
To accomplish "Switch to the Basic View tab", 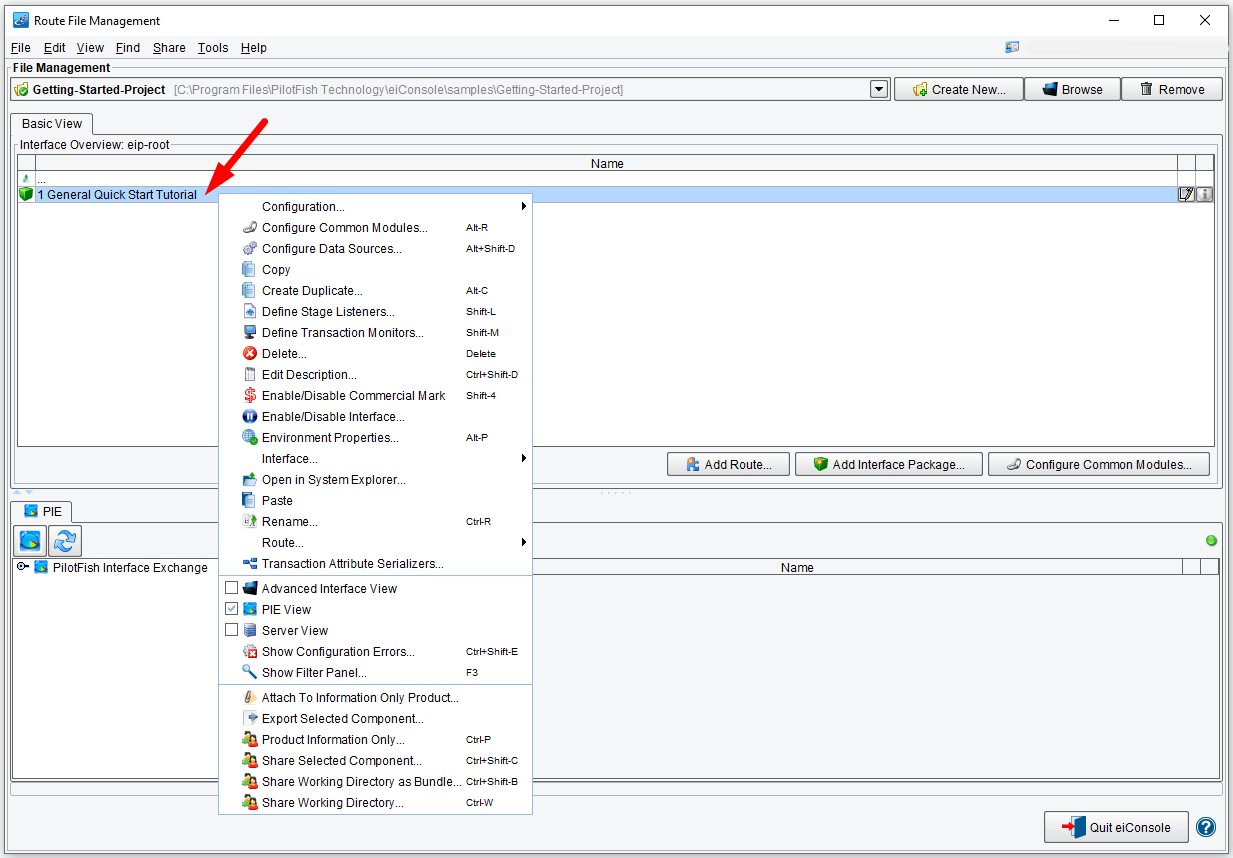I will coord(52,124).
